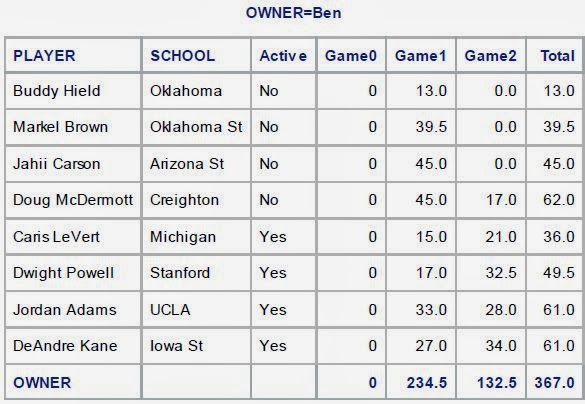Click the Game1 column header
Screen dimensions: 585x404
point(421,55)
